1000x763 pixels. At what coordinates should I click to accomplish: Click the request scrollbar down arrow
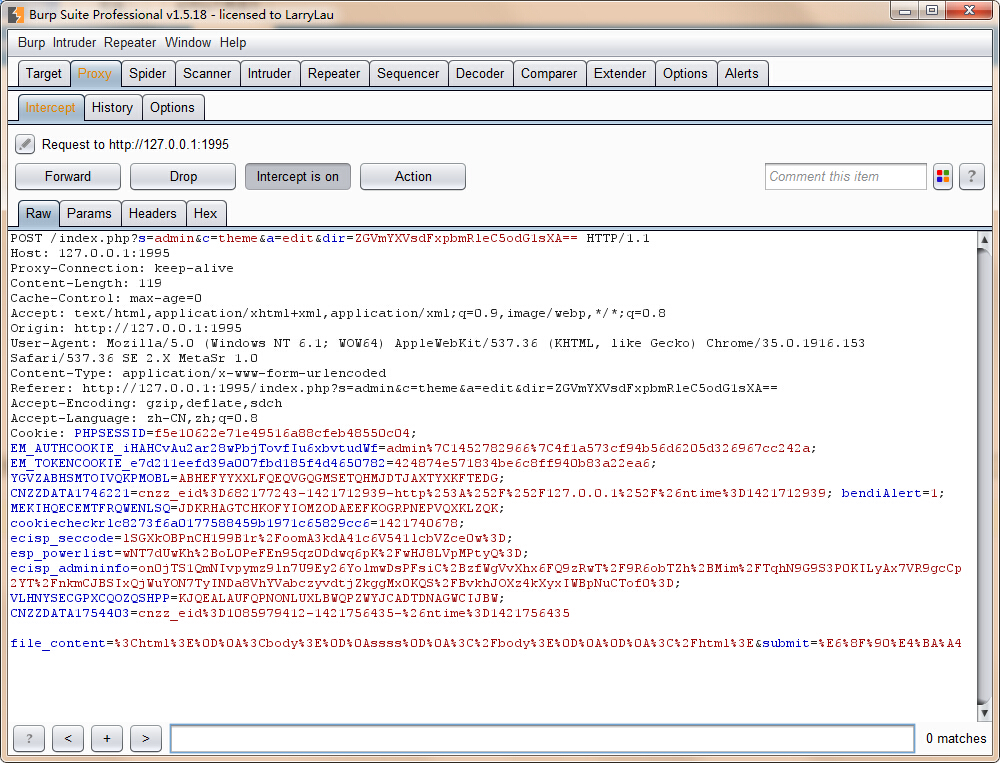(x=984, y=713)
